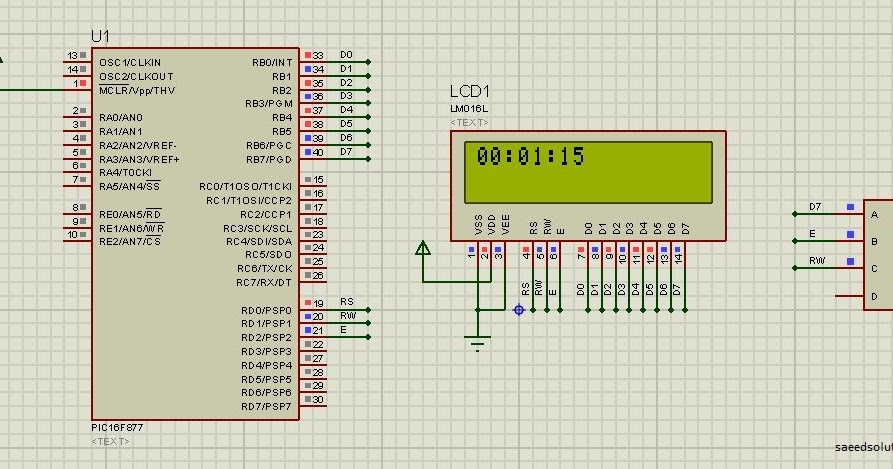Select the E net label at U1 pin 21
This screenshot has width=893, height=469.
[x=343, y=330]
